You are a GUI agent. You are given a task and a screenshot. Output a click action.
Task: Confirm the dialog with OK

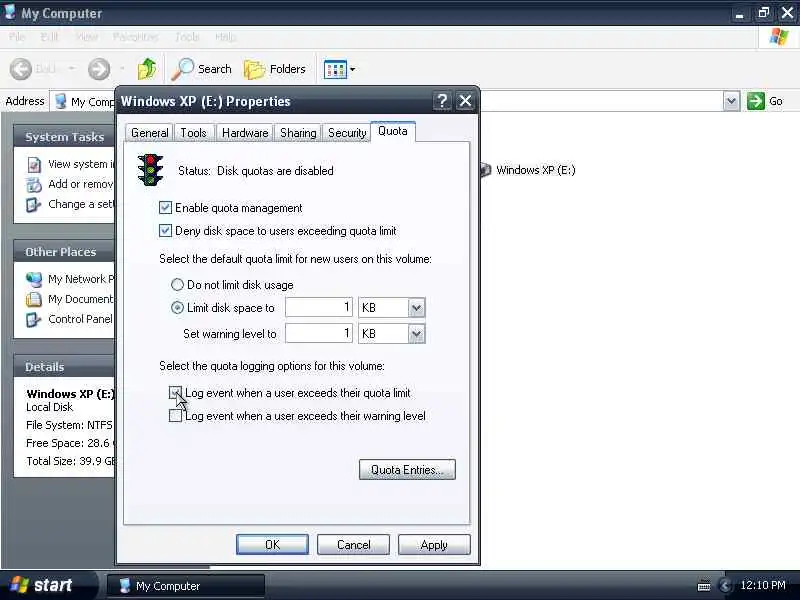[x=272, y=544]
